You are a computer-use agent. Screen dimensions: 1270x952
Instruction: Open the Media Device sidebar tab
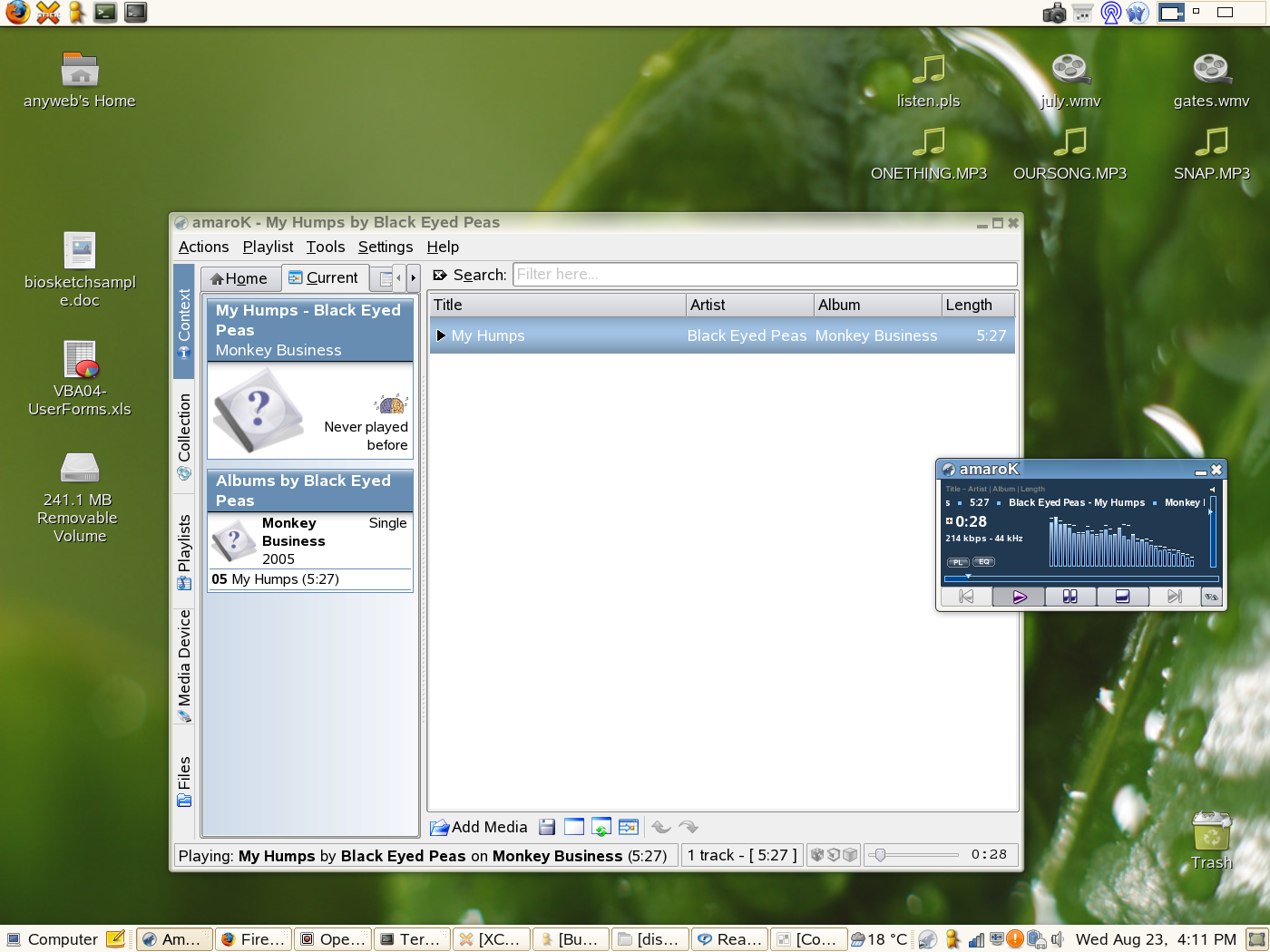184,666
